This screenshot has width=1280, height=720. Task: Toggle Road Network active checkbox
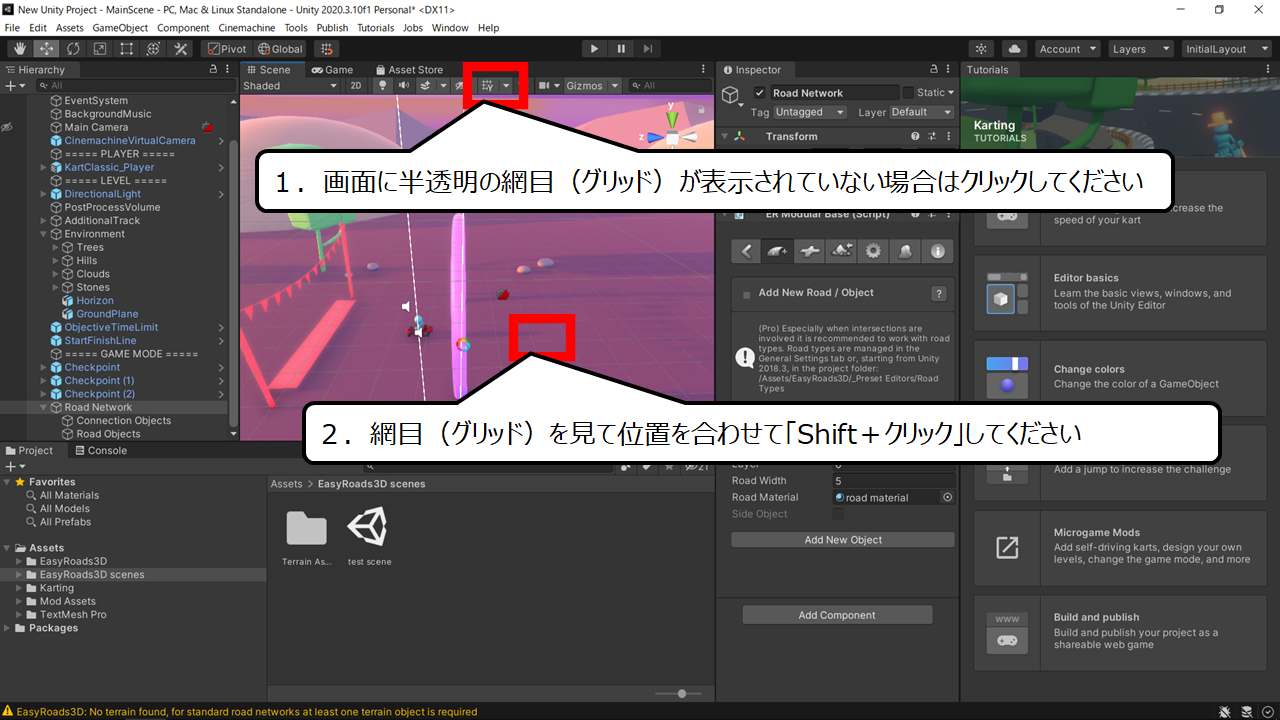tap(759, 93)
